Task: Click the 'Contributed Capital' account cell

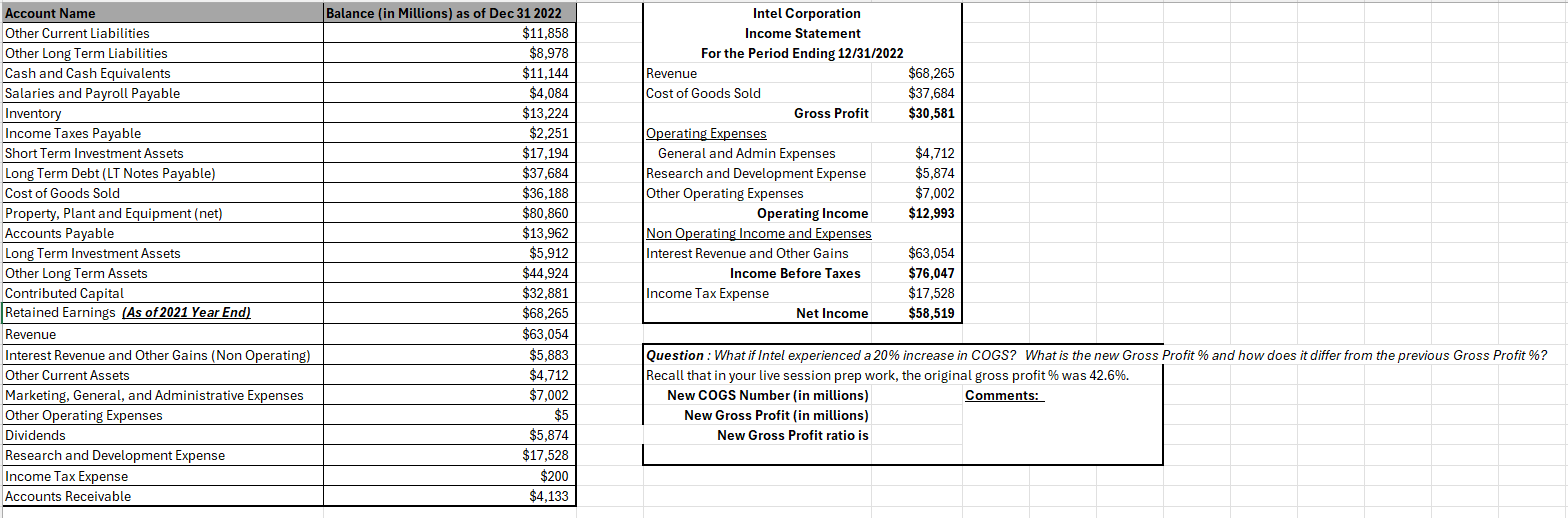Action: [163, 293]
